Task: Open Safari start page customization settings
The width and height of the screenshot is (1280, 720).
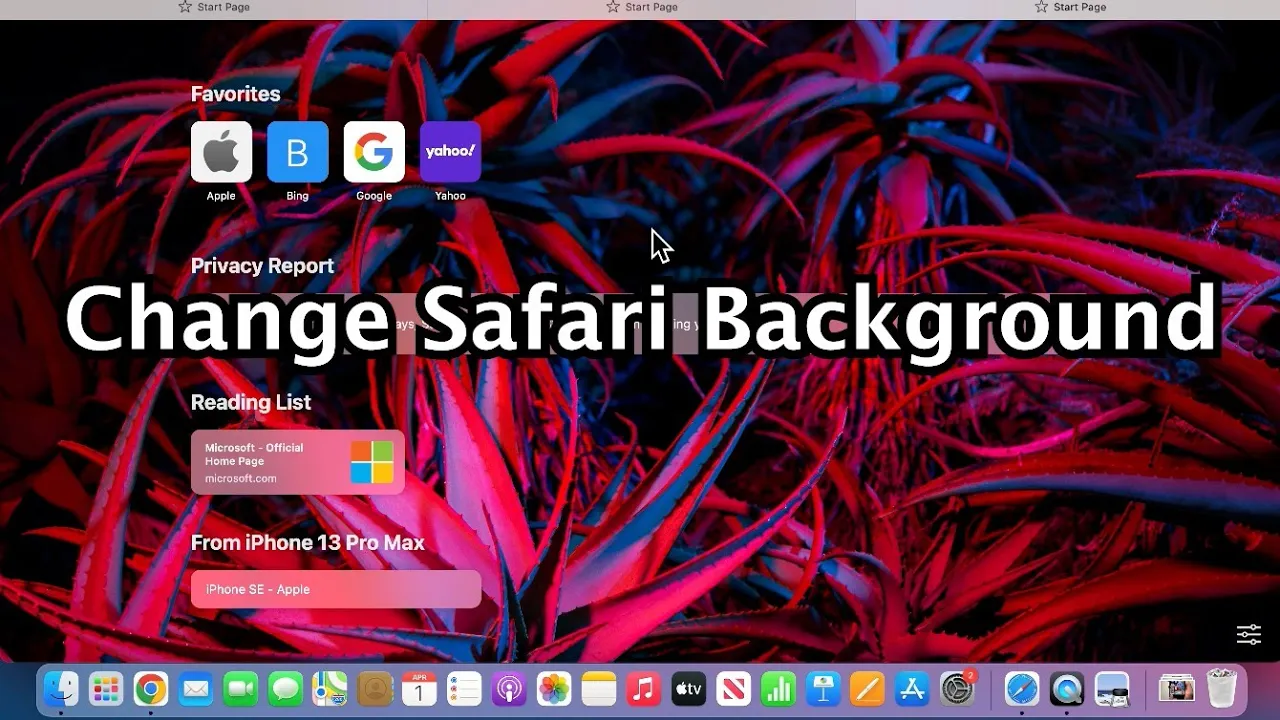Action: click(x=1248, y=634)
